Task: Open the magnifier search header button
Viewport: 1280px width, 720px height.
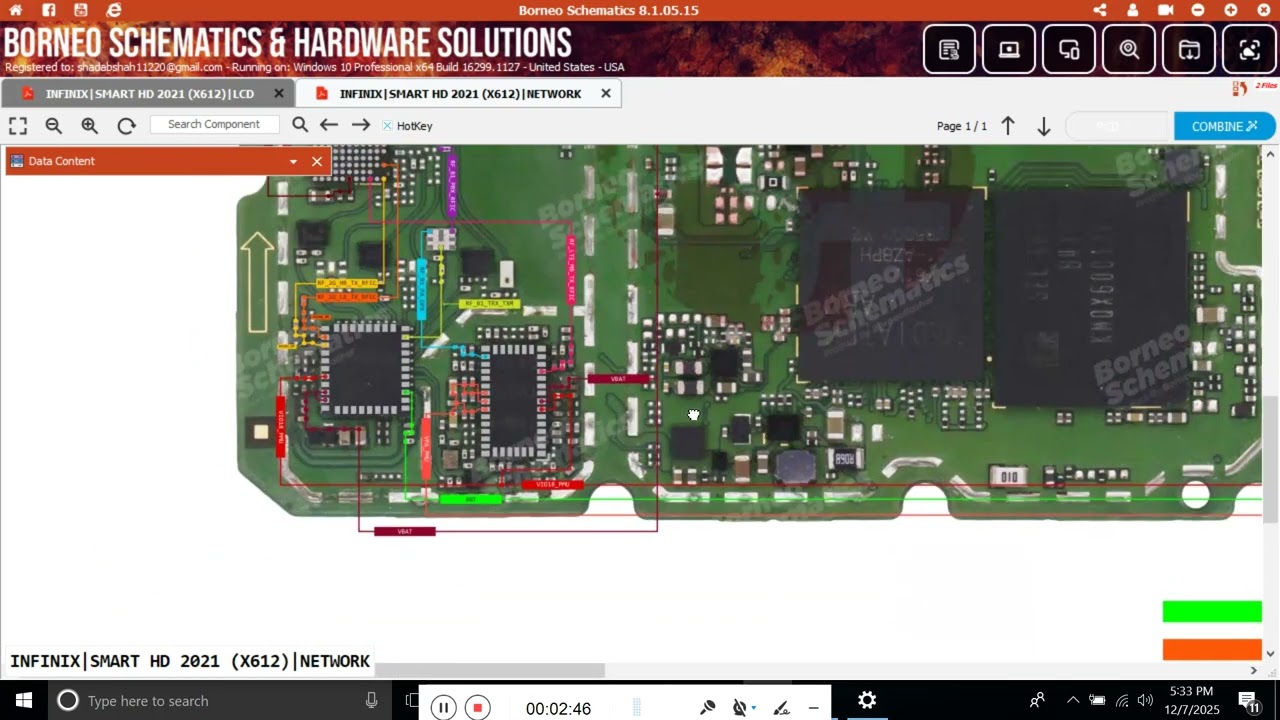Action: pos(1129,49)
